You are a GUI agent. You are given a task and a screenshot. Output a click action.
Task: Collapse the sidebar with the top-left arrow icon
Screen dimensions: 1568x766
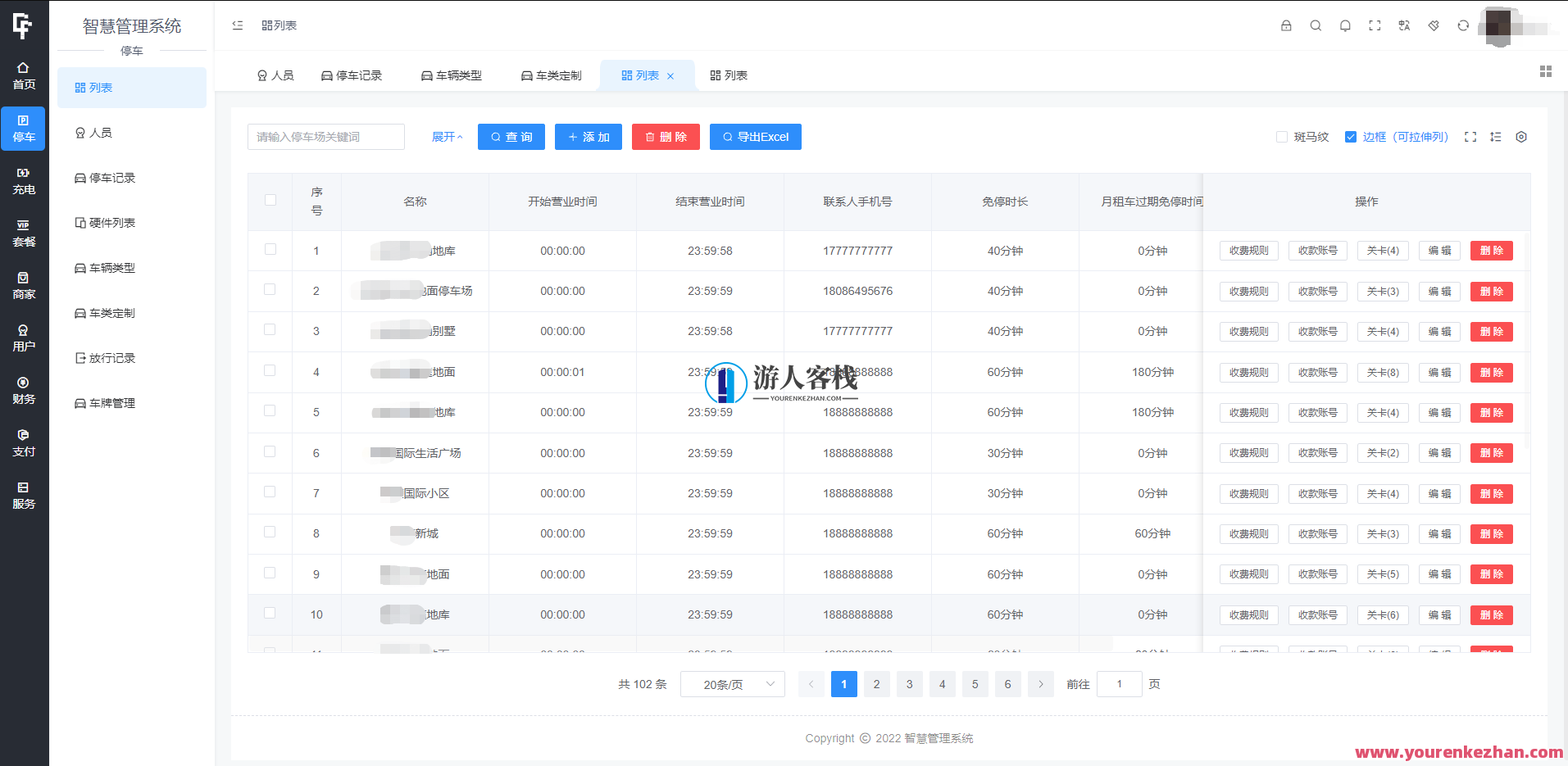click(237, 25)
